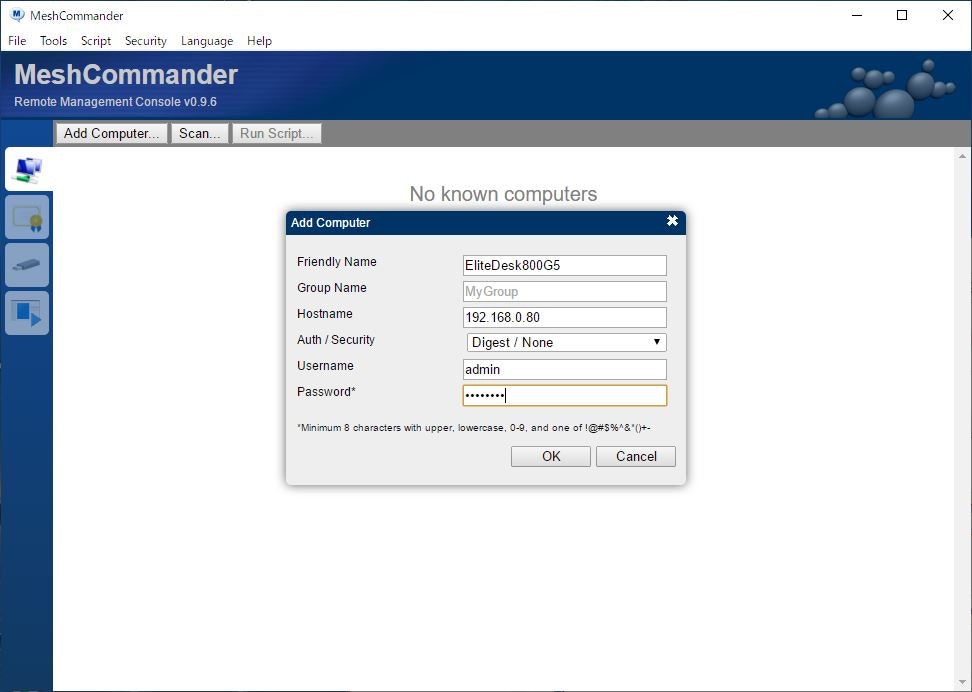Open the File menu
This screenshot has height=692, width=972.
click(17, 41)
